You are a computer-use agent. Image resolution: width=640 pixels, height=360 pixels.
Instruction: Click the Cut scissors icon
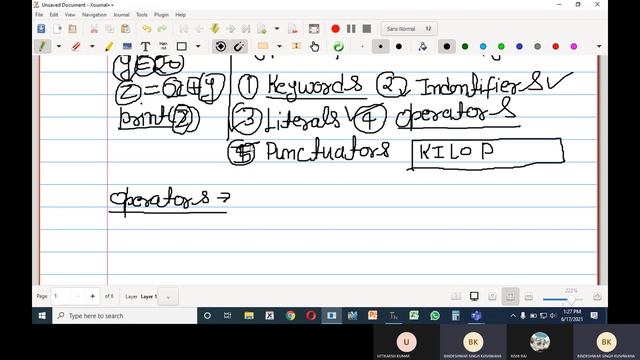click(x=94, y=29)
